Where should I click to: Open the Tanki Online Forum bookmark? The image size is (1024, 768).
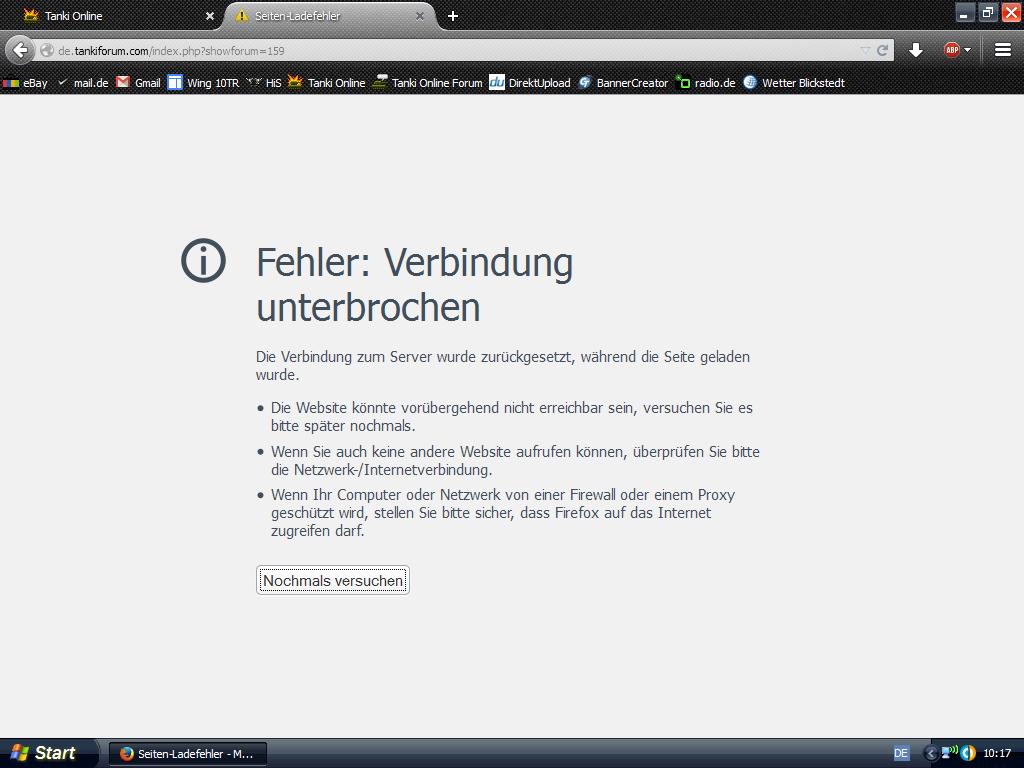pyautogui.click(x=427, y=83)
